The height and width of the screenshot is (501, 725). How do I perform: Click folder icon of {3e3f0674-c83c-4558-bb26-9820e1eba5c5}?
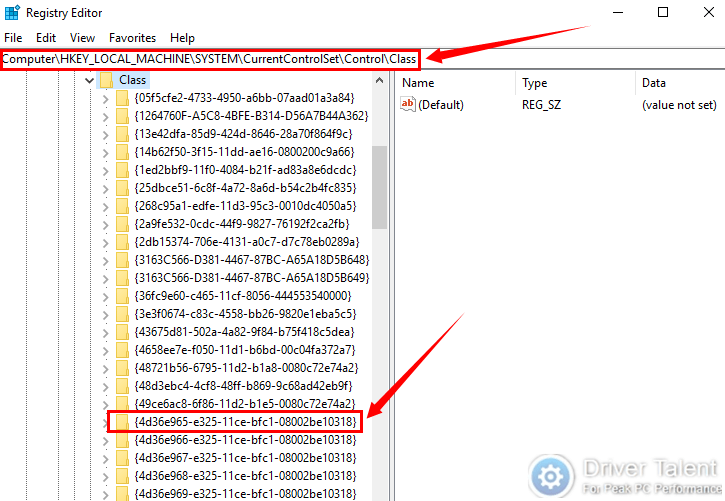click(122, 314)
